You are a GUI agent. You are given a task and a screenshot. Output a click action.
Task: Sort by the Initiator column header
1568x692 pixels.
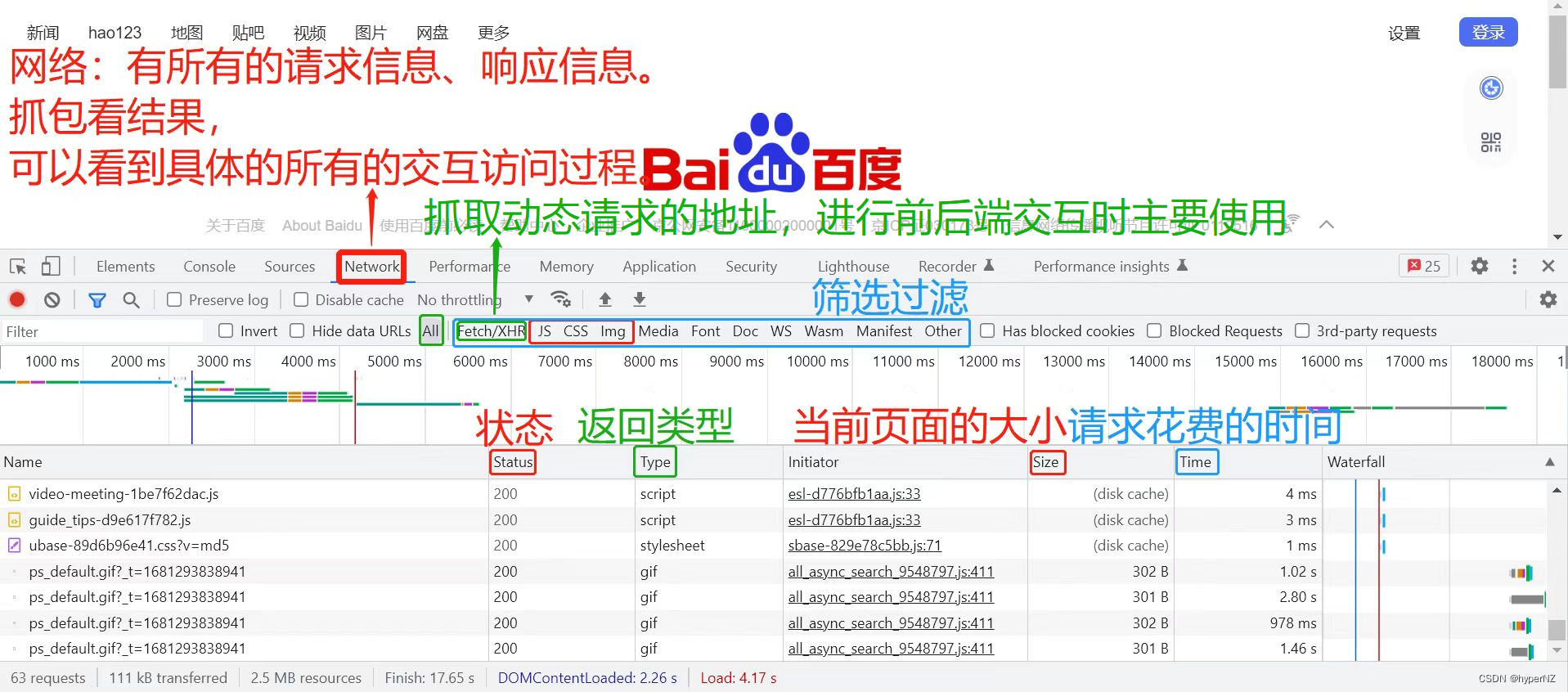[x=905, y=462]
